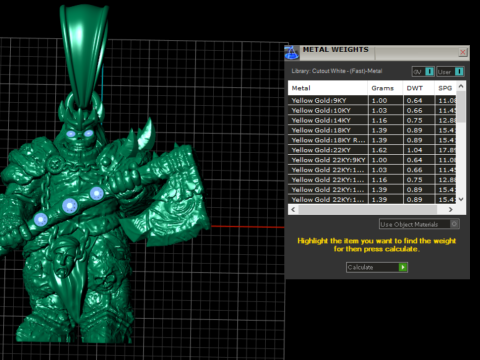Click the table's scroll down arrow

pyautogui.click(x=461, y=199)
